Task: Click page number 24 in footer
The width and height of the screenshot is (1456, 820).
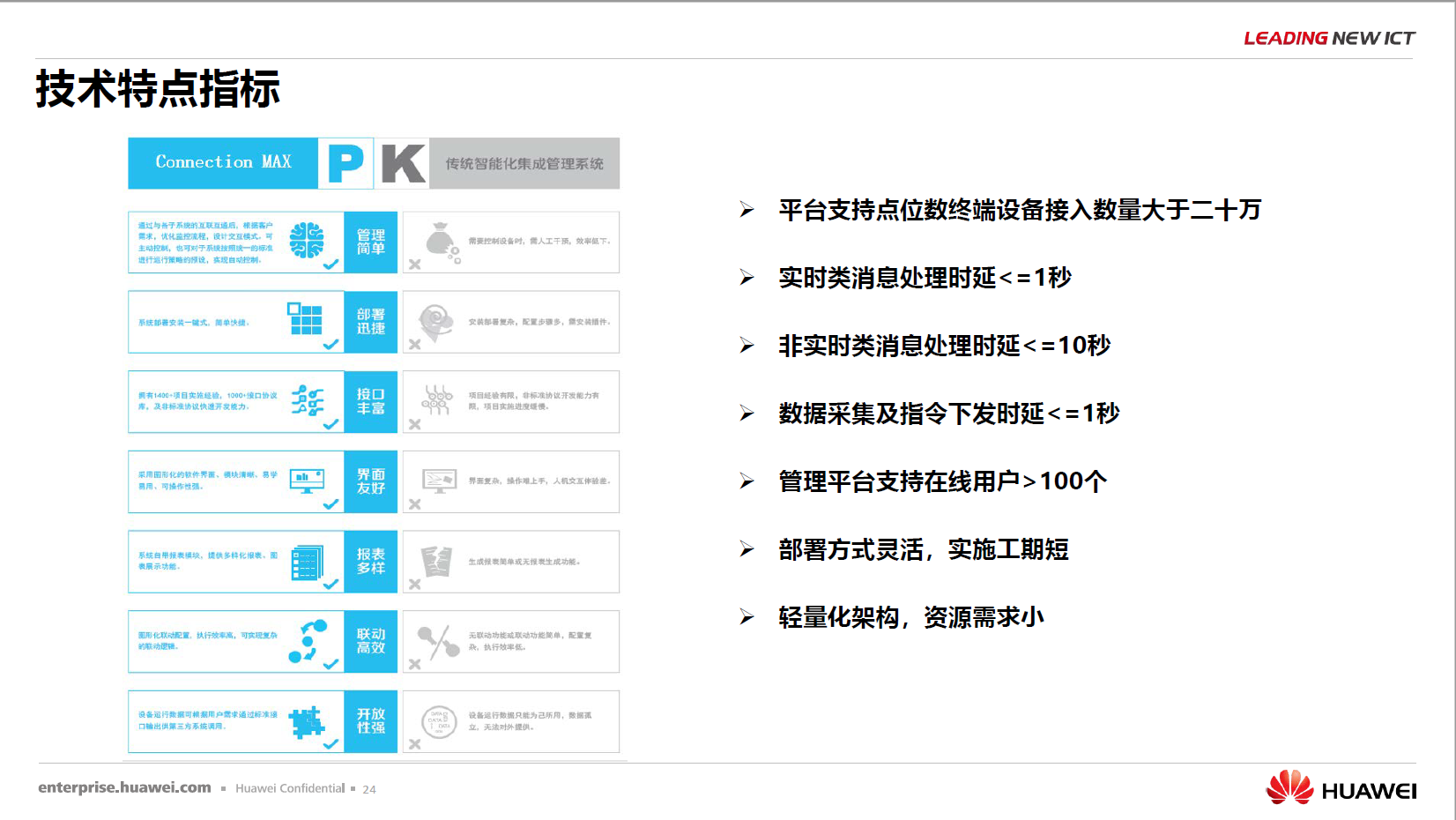Action: tap(369, 789)
